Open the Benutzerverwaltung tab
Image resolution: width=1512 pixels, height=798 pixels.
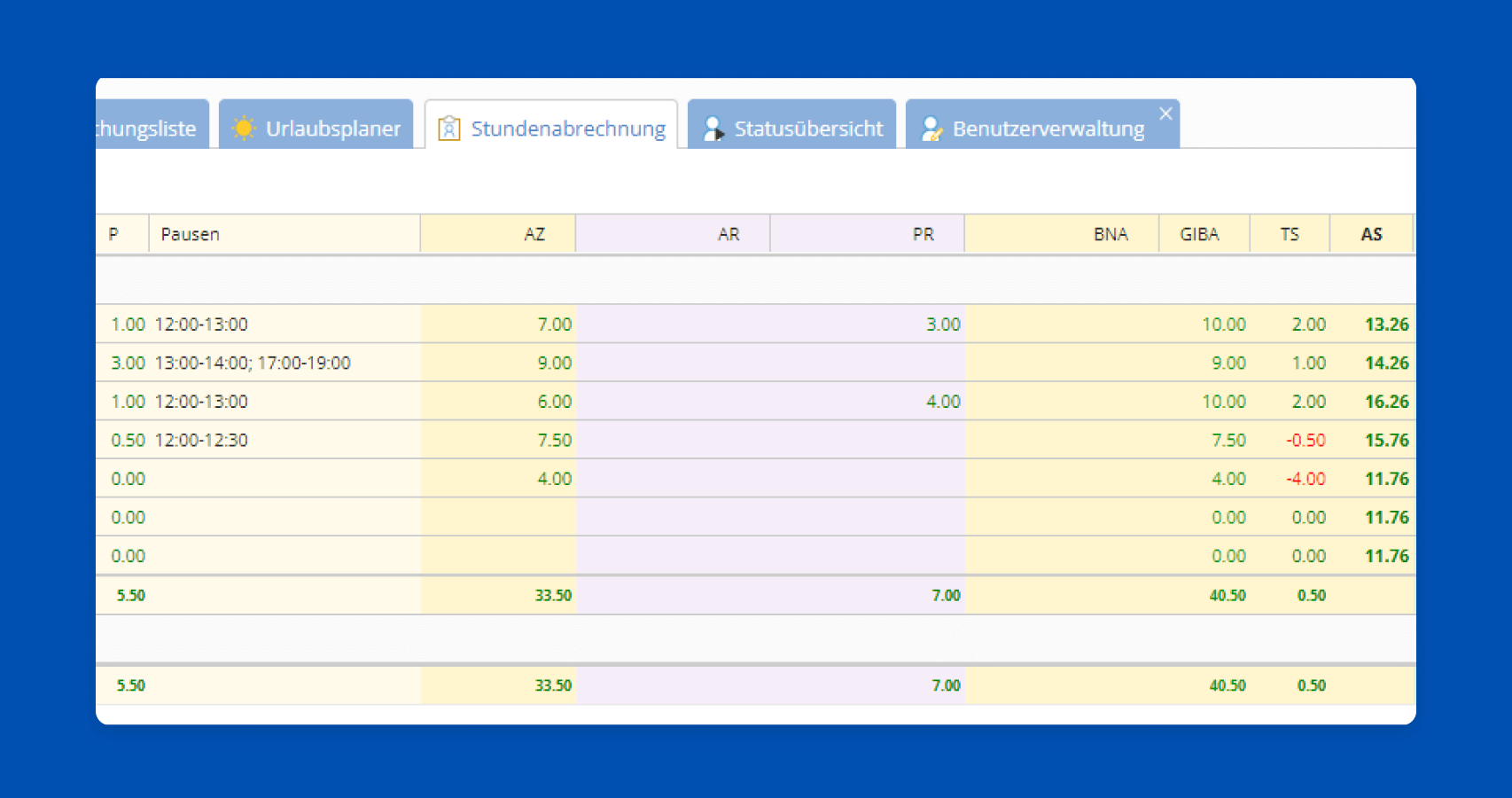pyautogui.click(x=1048, y=129)
